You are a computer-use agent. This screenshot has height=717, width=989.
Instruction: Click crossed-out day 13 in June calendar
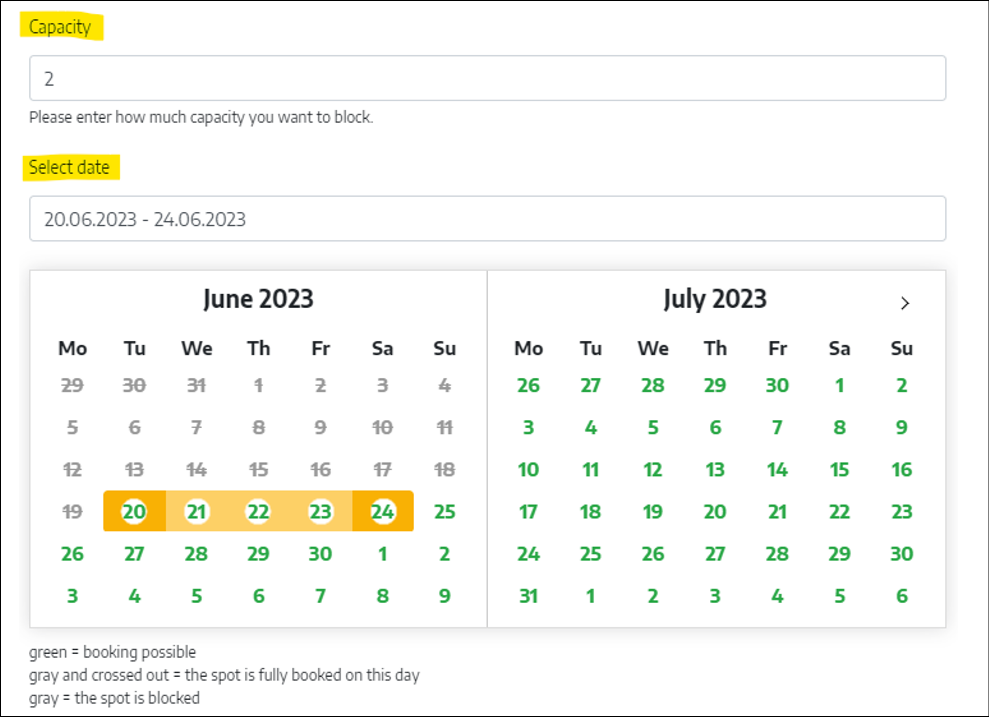point(134,470)
